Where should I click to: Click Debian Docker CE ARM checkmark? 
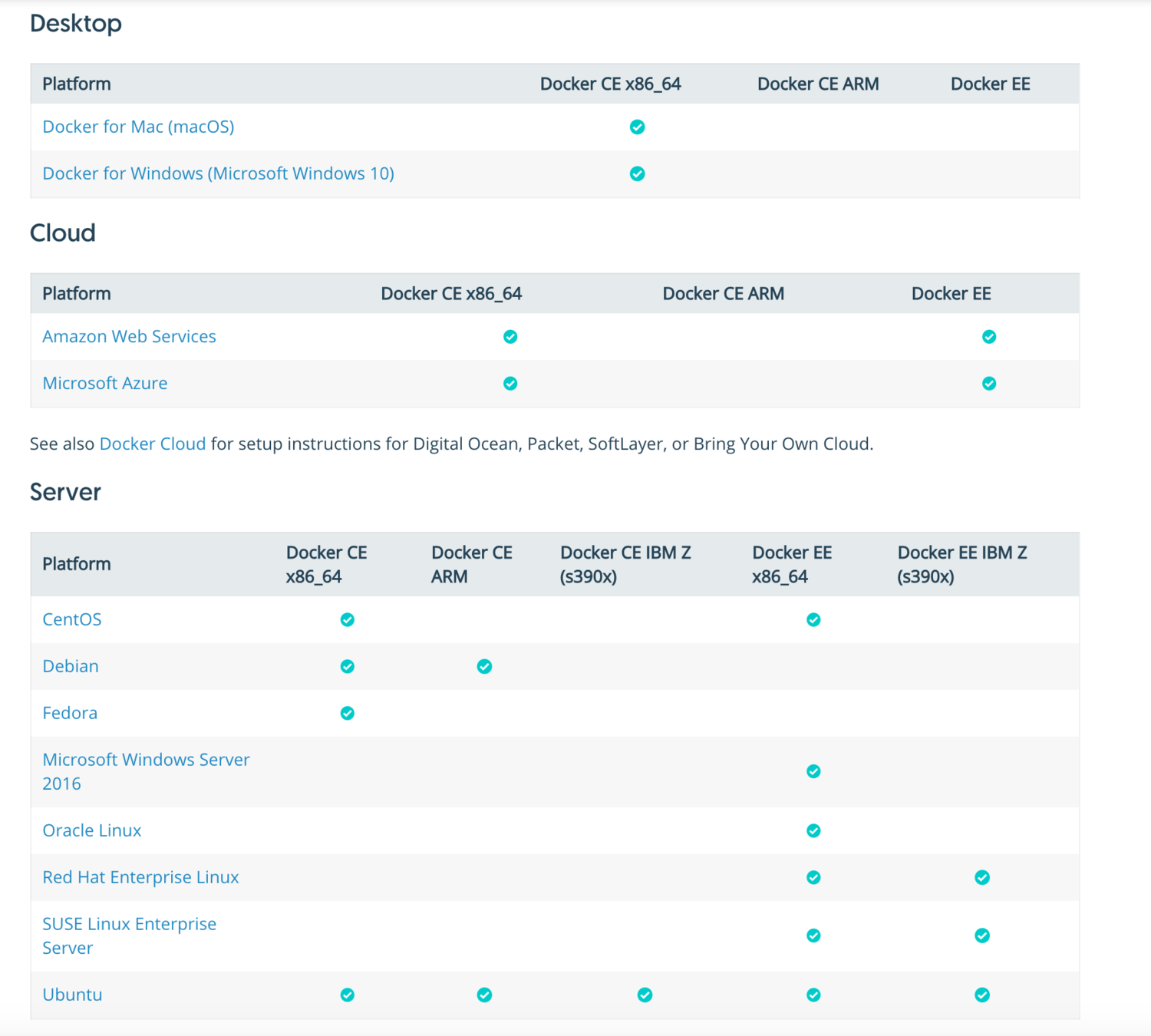(484, 666)
